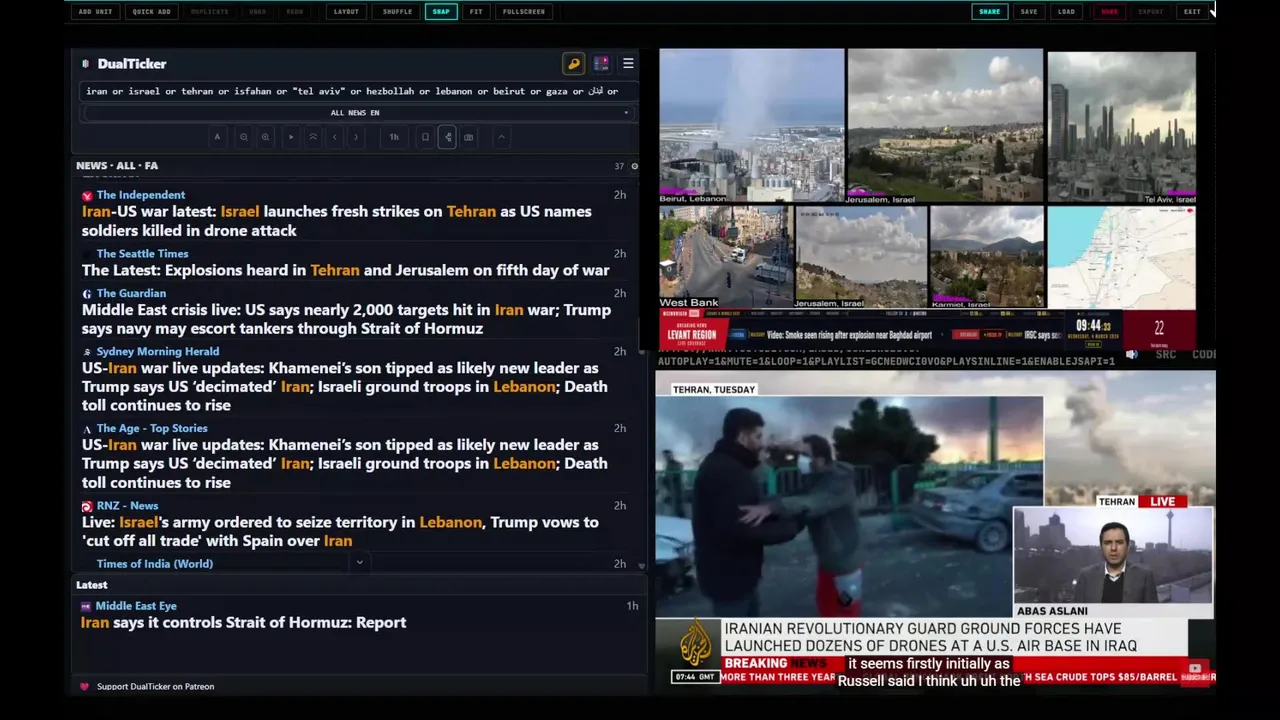Go to next item with right arrow
Image resolution: width=1280 pixels, height=720 pixels.
coord(356,137)
